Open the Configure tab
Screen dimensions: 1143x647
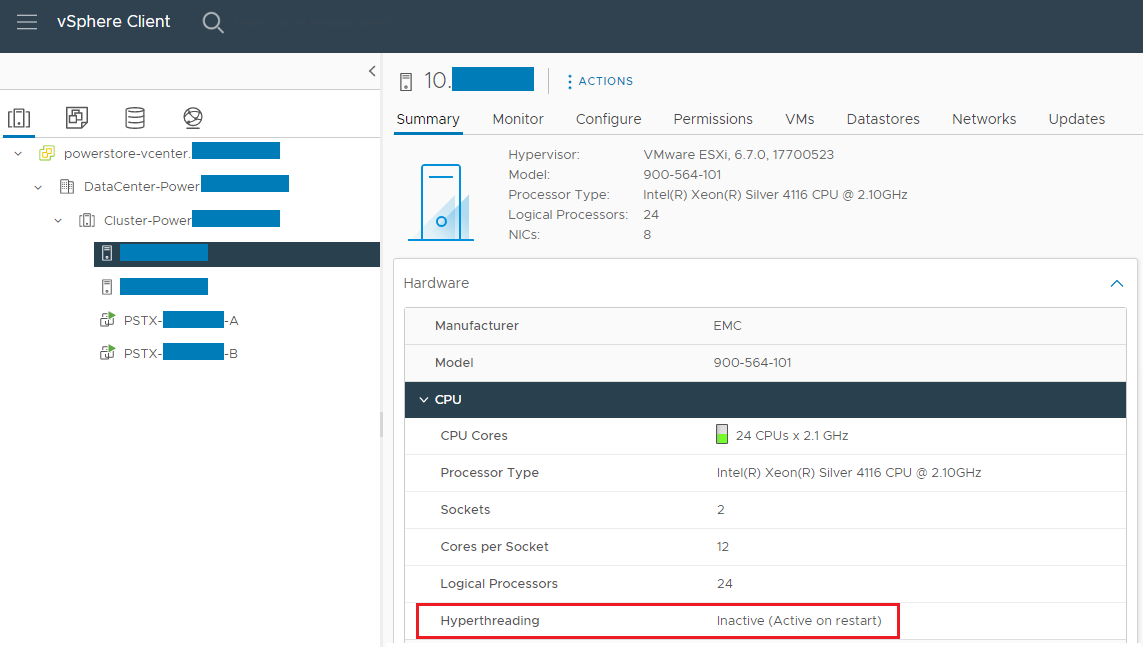click(607, 119)
